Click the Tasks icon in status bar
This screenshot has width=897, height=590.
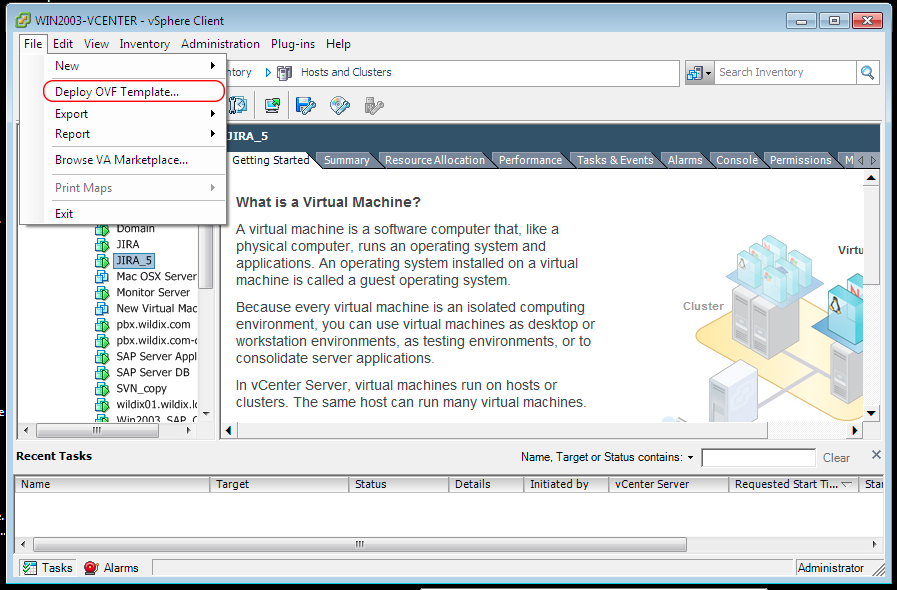coord(29,568)
